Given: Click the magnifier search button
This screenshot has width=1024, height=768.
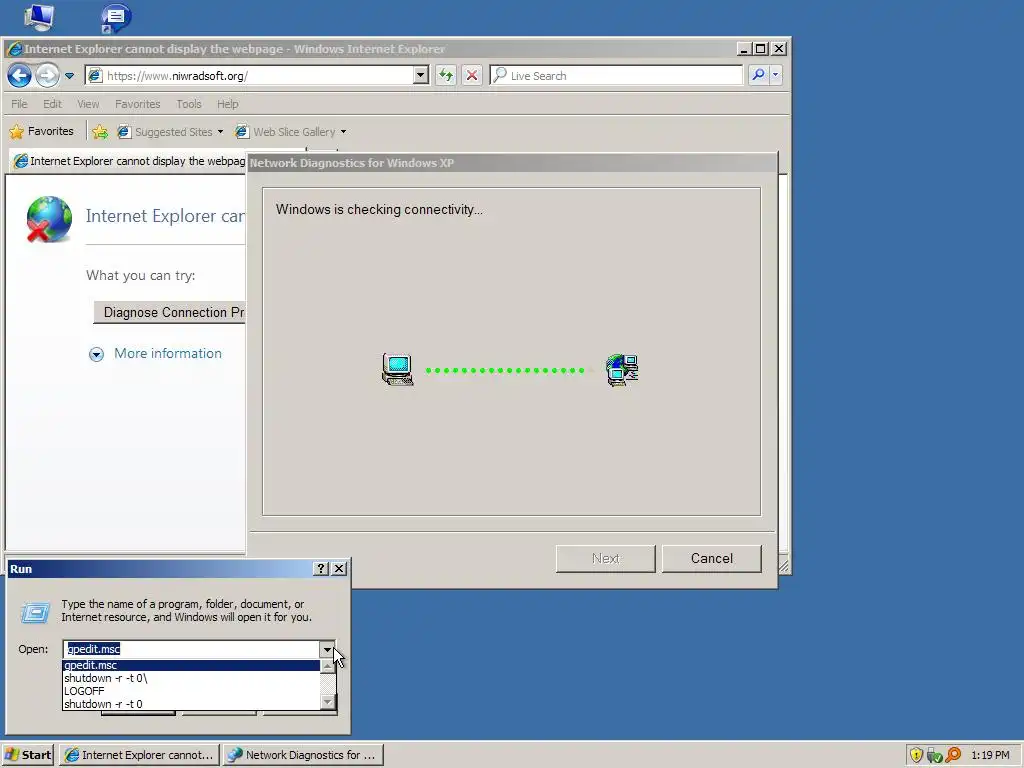Looking at the screenshot, I should pyautogui.click(x=758, y=75).
